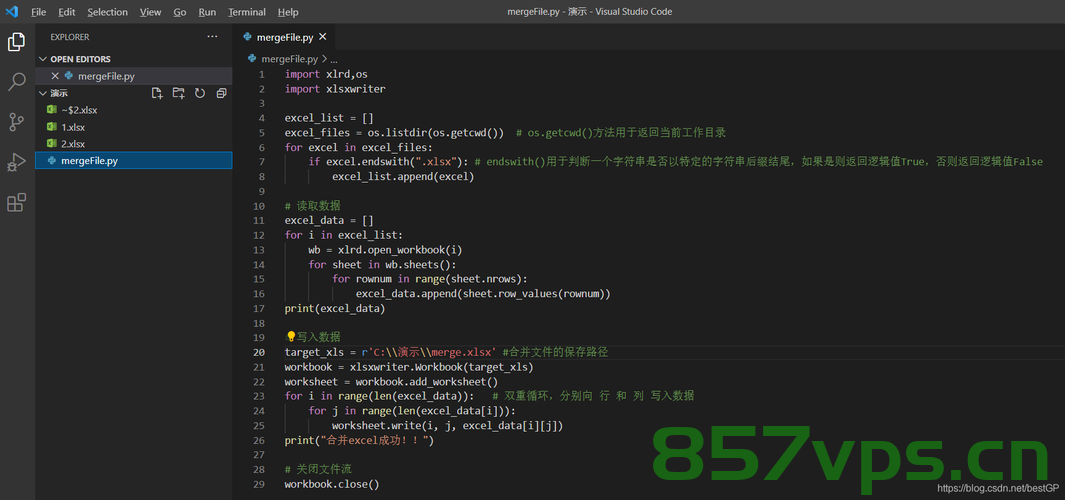Viewport: 1065px width, 500px height.
Task: Close mergeFile.py in Open Editors list
Action: tap(55, 76)
